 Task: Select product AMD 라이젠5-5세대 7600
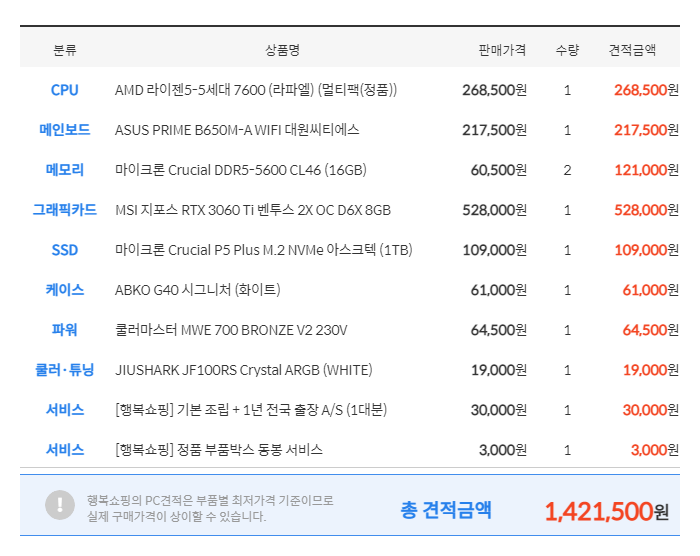256,90
